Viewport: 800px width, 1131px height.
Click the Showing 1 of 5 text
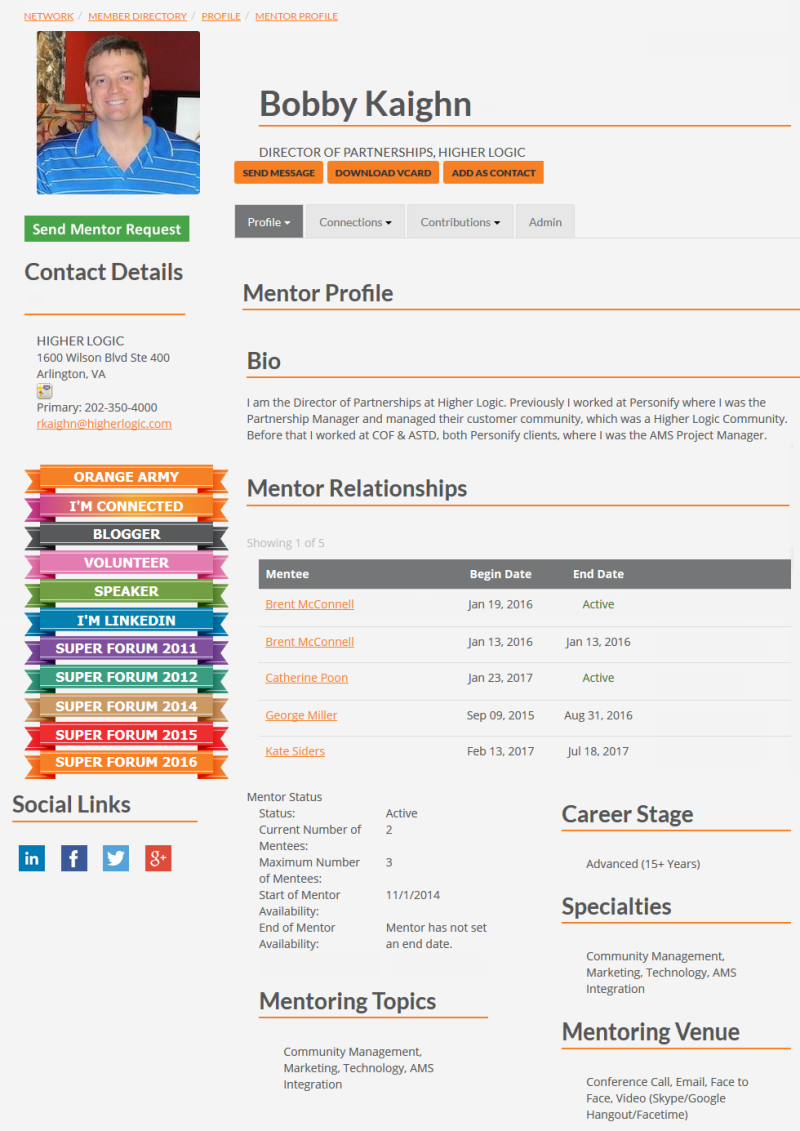click(286, 543)
